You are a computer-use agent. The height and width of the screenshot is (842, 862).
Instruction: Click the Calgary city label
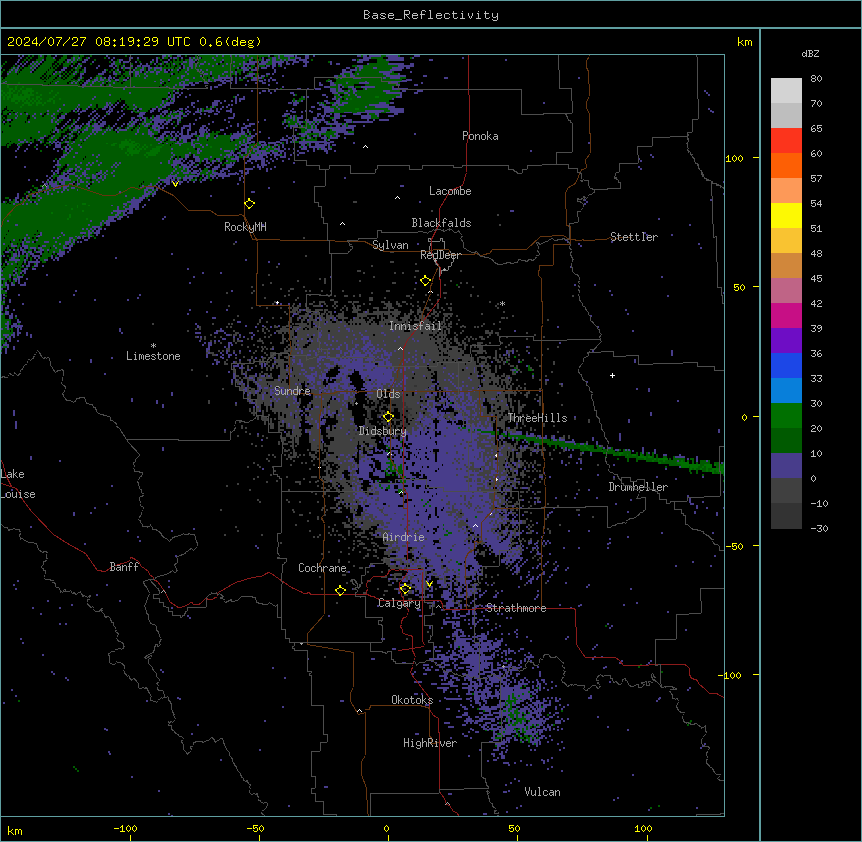tap(399, 603)
